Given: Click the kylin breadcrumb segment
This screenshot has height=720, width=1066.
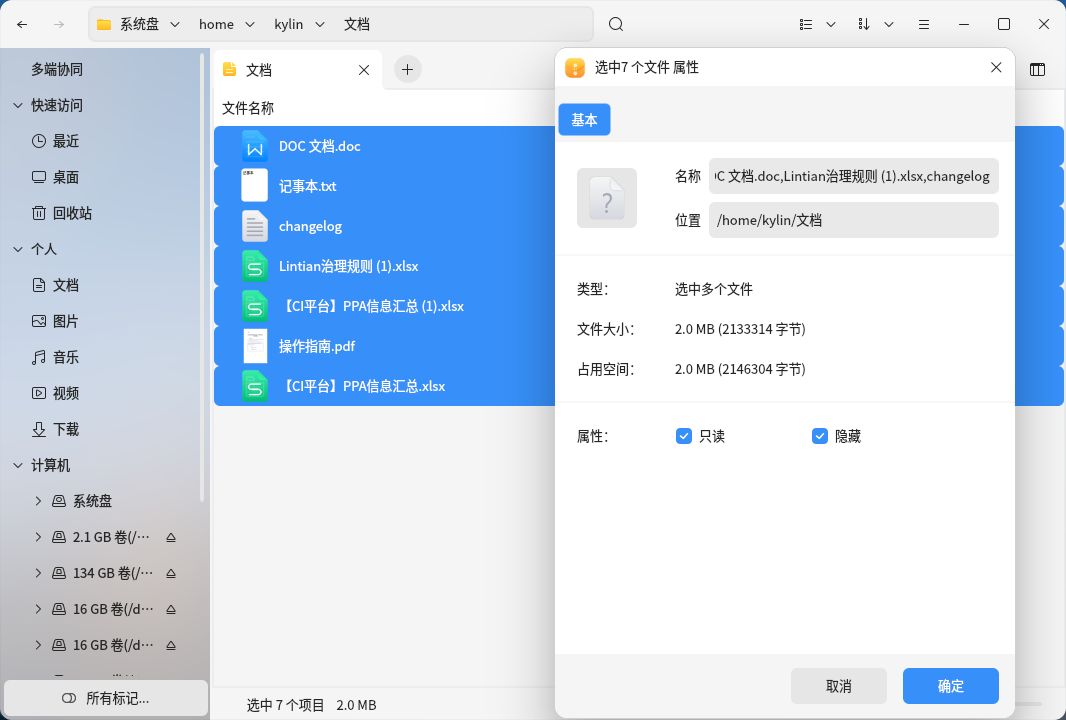Looking at the screenshot, I should [x=288, y=24].
